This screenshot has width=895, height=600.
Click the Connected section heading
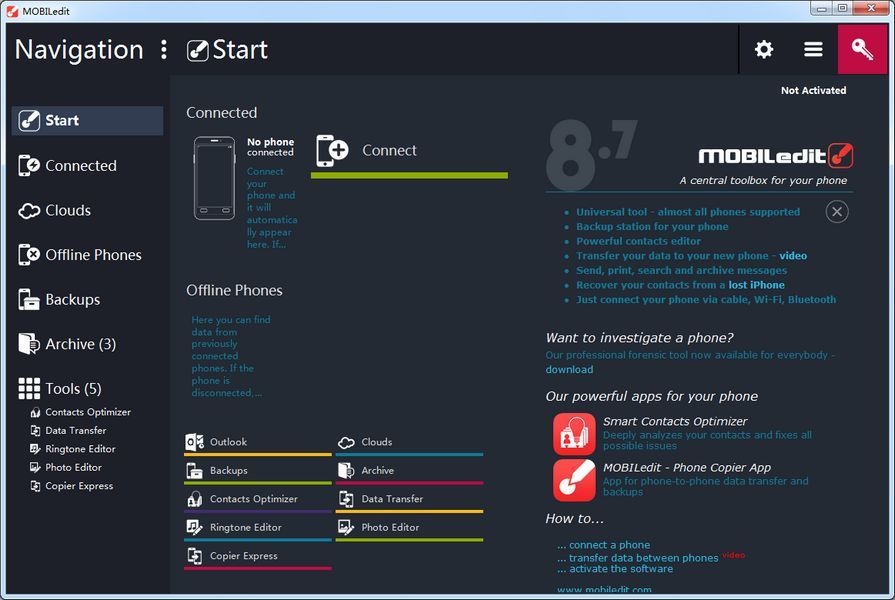point(221,113)
